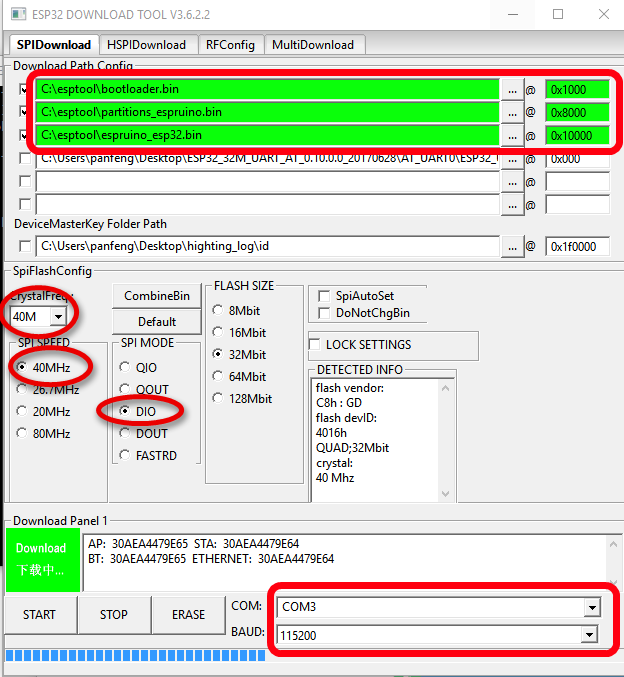Click the highting_log\id folder path field
624x677 pixels.
[x=267, y=246]
